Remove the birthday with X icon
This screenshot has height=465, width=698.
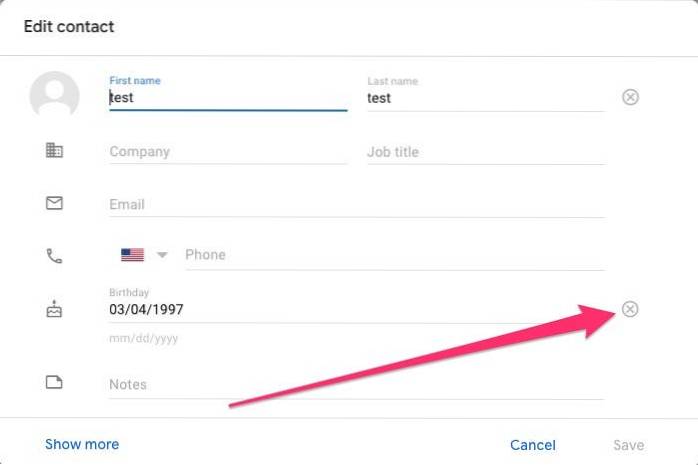630,309
